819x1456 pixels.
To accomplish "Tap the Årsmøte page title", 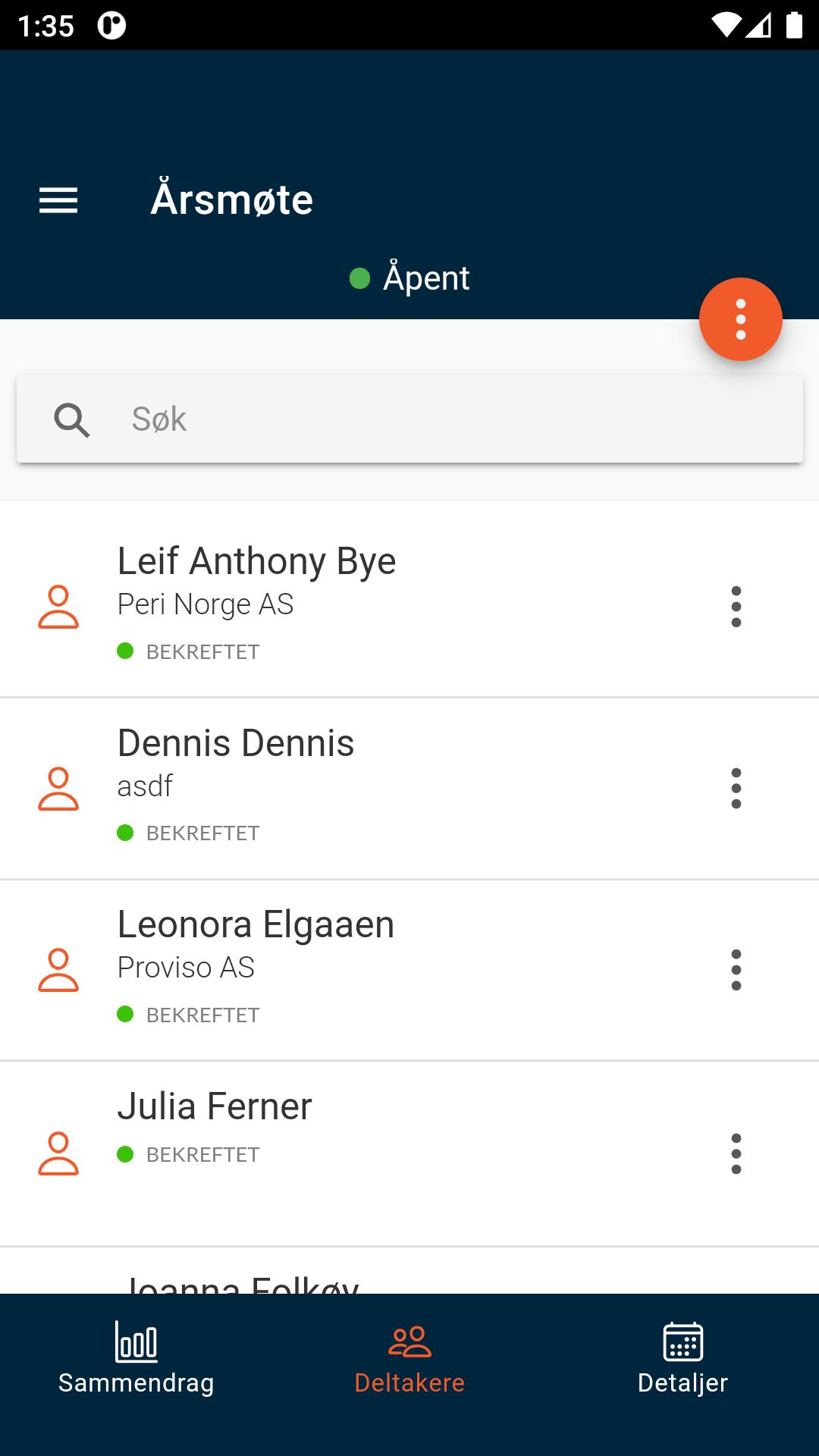I will [232, 200].
